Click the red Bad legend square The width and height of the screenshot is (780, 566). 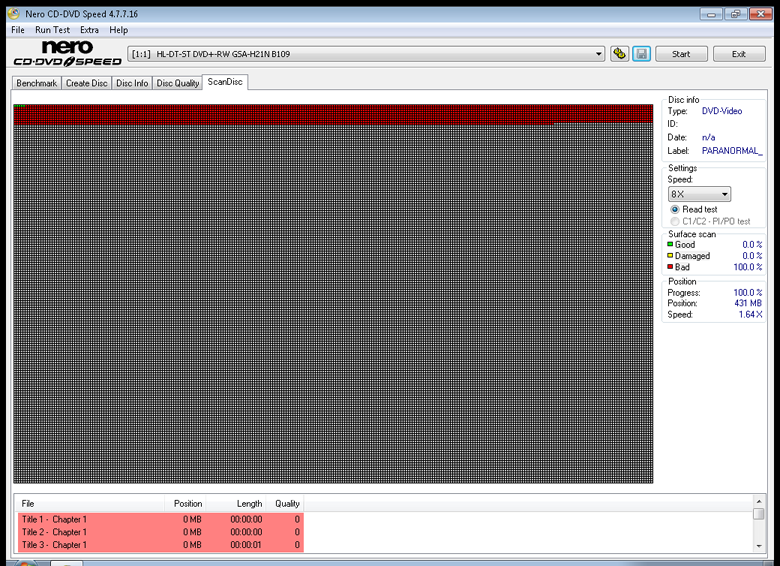(x=670, y=267)
